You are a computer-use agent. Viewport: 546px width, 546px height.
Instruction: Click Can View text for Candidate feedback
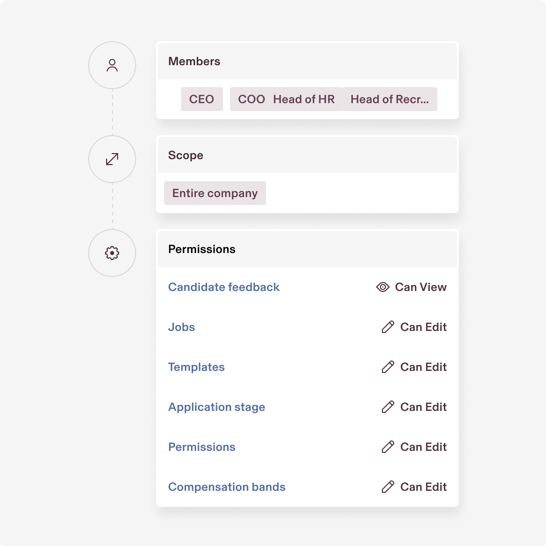point(421,287)
